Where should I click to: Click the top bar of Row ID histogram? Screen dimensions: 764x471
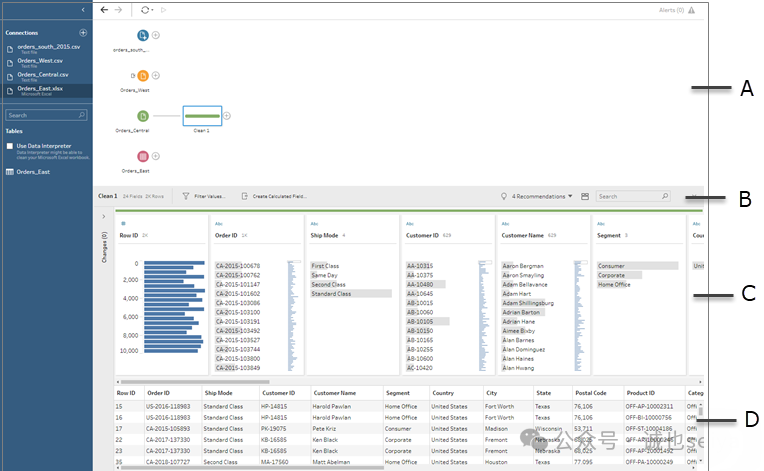click(x=174, y=263)
